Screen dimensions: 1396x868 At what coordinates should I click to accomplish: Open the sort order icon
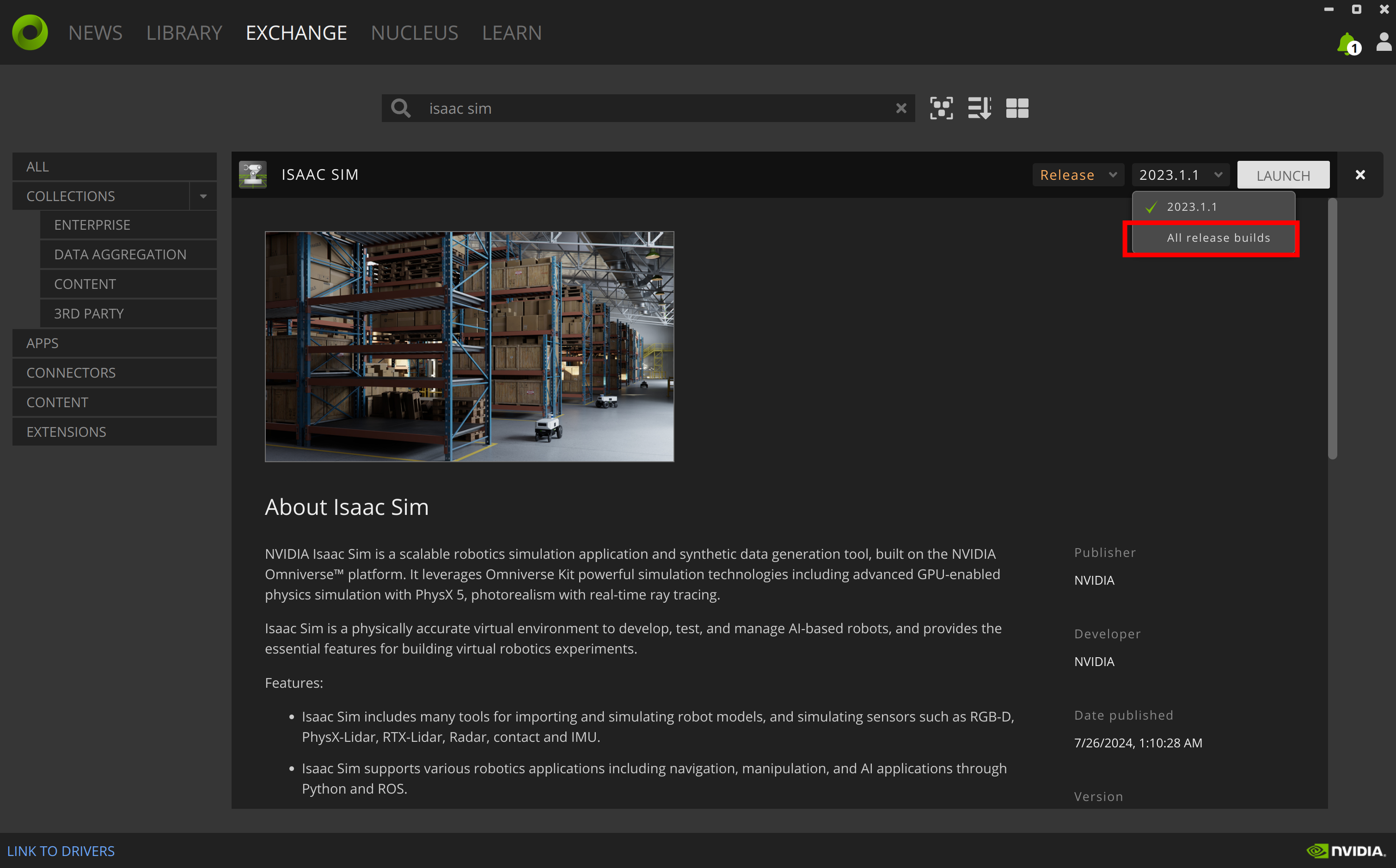tap(979, 108)
